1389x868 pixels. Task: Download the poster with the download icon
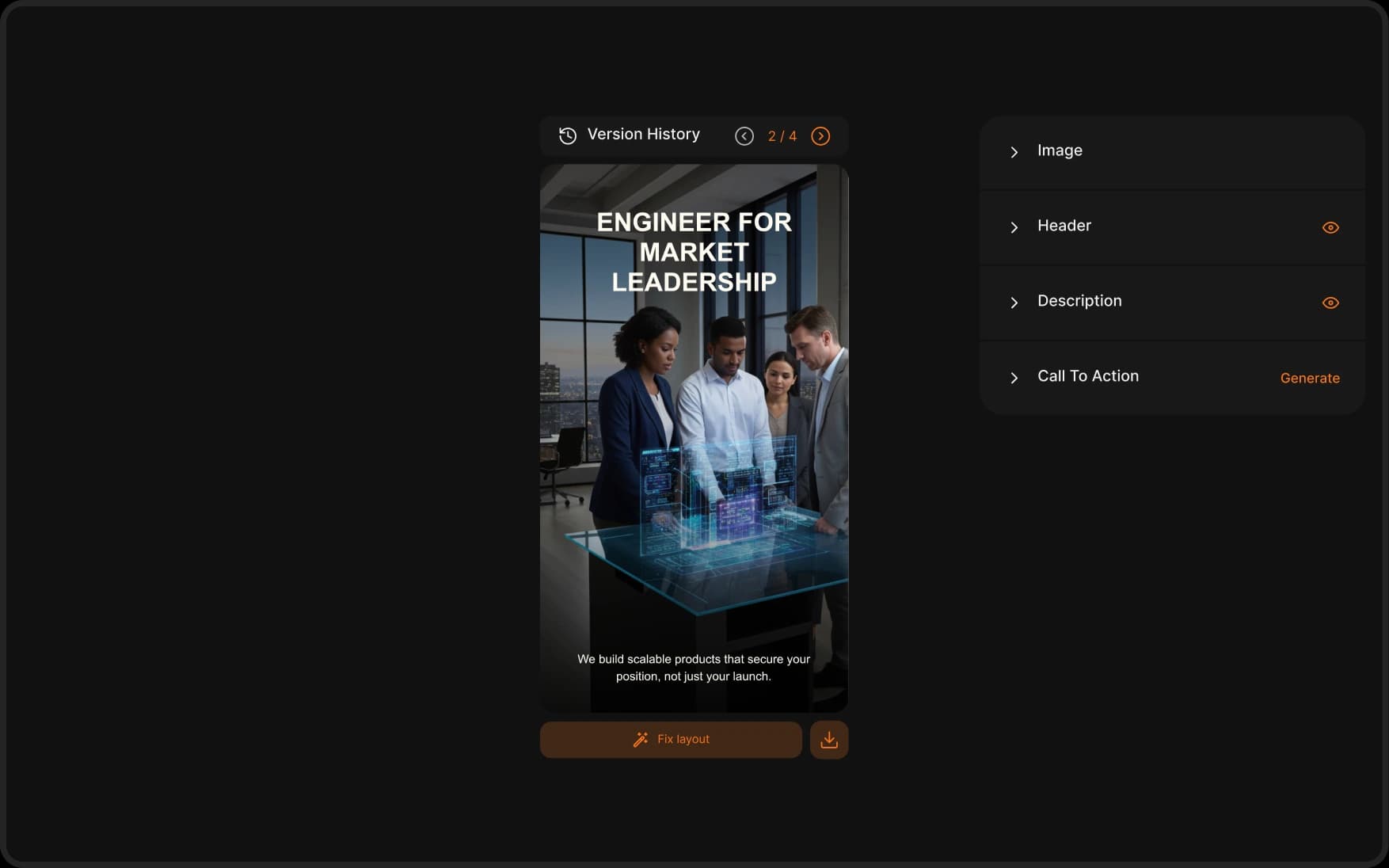[828, 740]
